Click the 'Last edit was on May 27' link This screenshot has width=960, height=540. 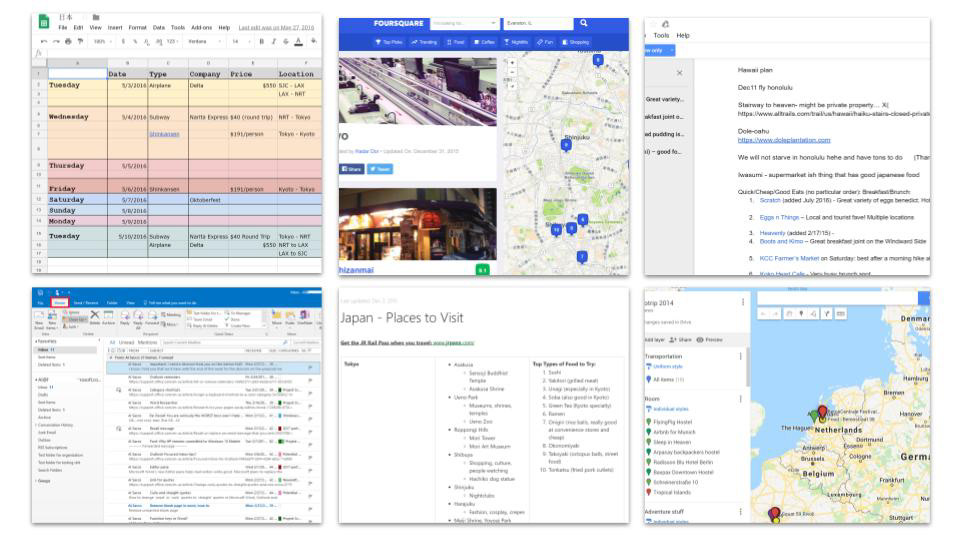pyautogui.click(x=276, y=28)
